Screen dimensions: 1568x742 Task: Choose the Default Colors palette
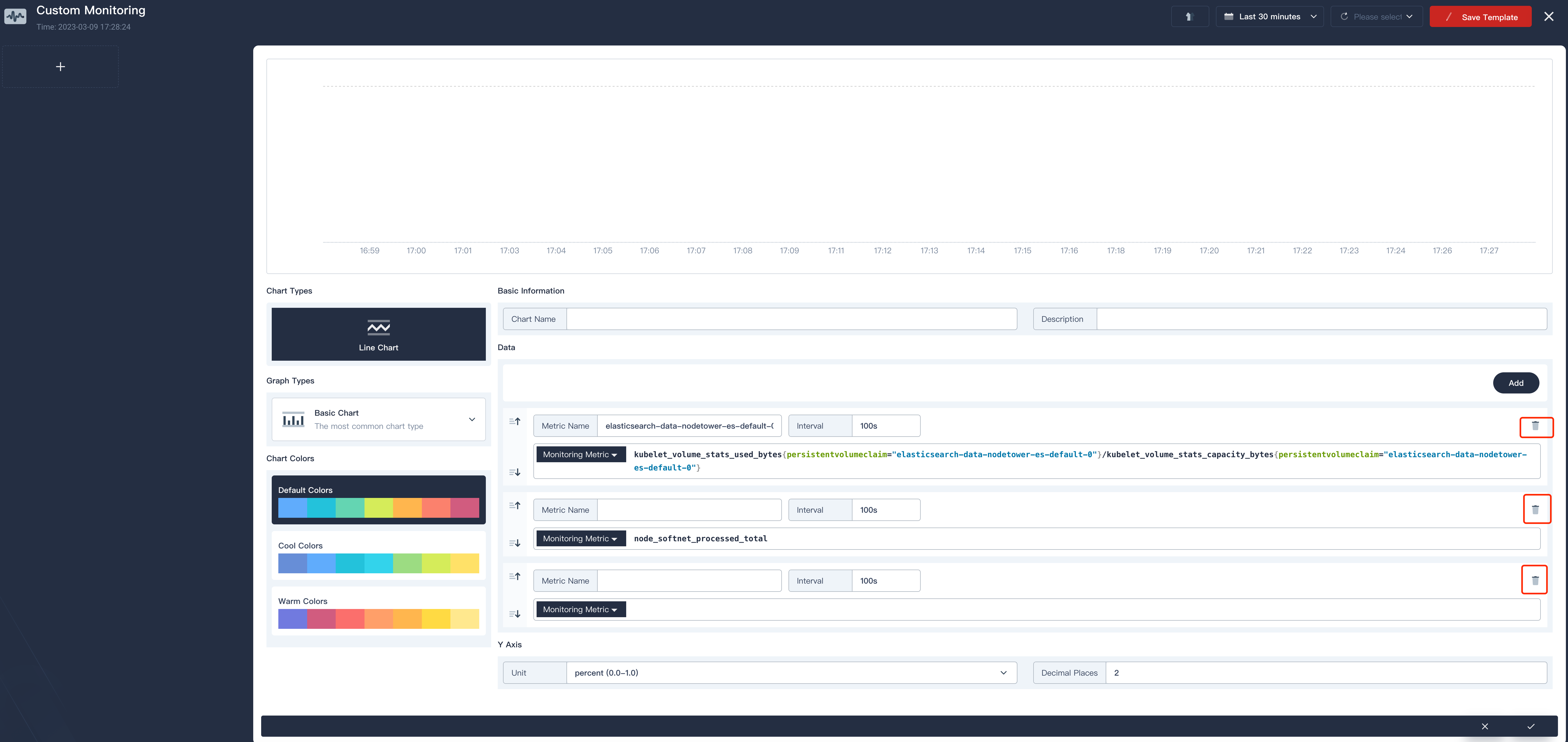point(379,500)
